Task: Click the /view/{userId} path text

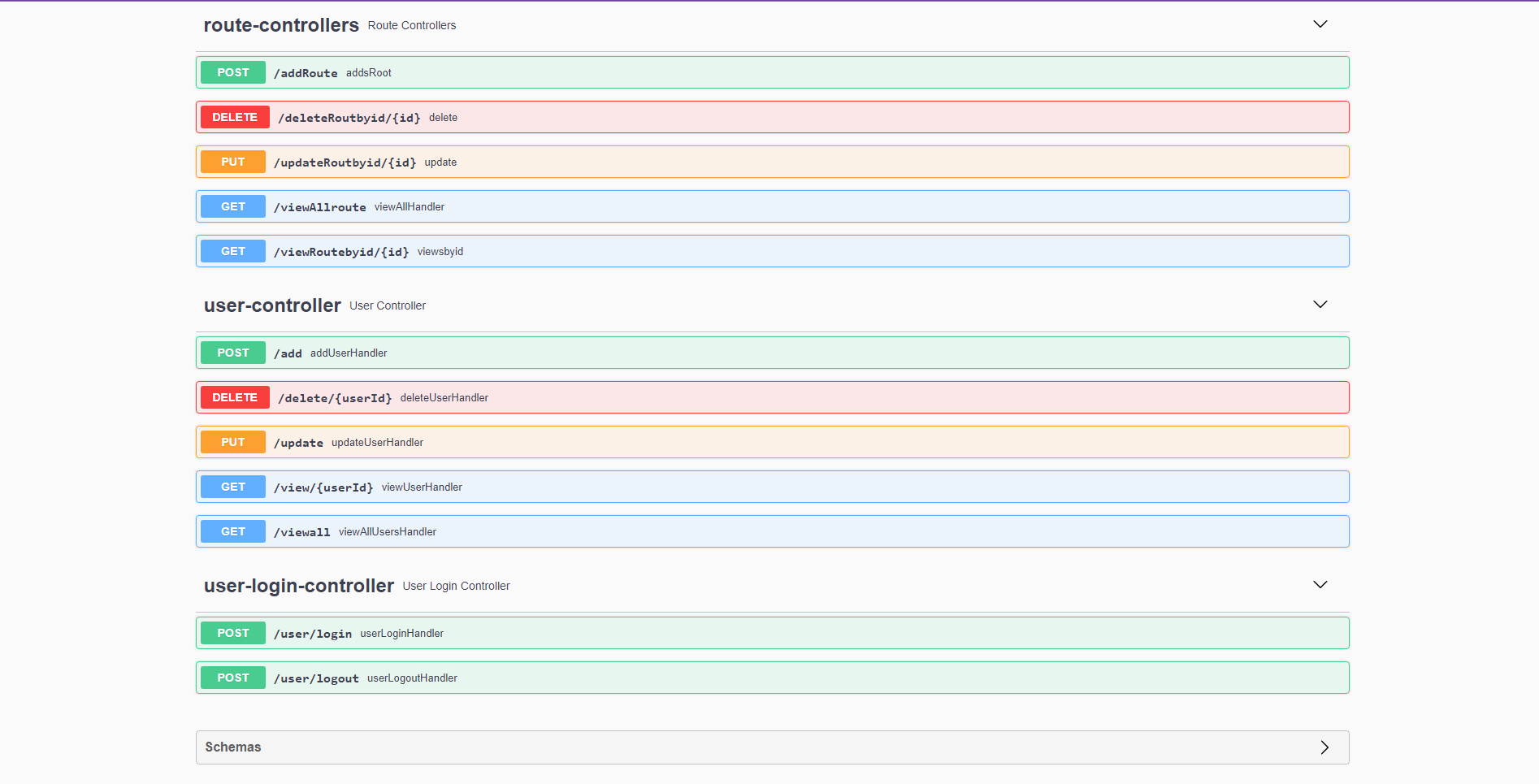Action: click(323, 487)
